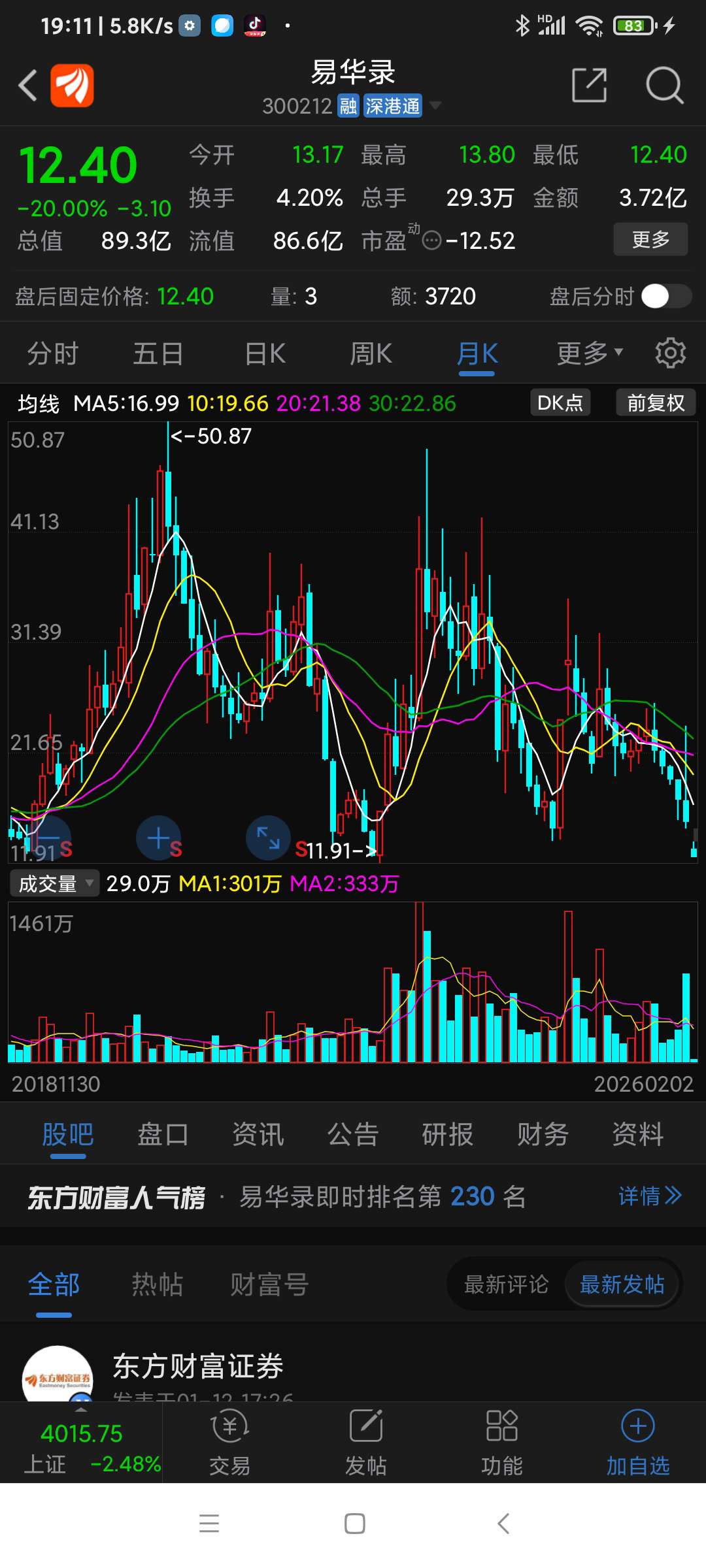Image resolution: width=706 pixels, height=1568 pixels.
Task: Select 最新发帖 sort option
Action: point(622,1284)
